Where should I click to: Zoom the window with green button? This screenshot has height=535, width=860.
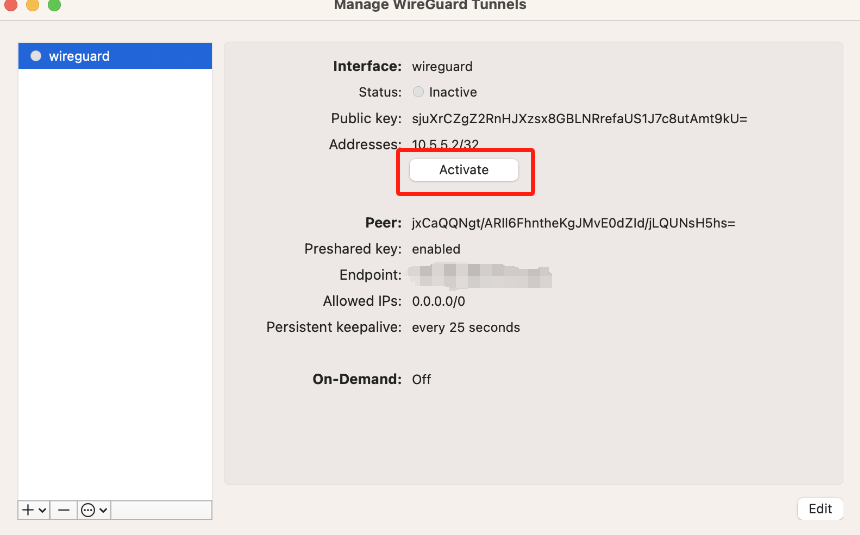(x=54, y=5)
